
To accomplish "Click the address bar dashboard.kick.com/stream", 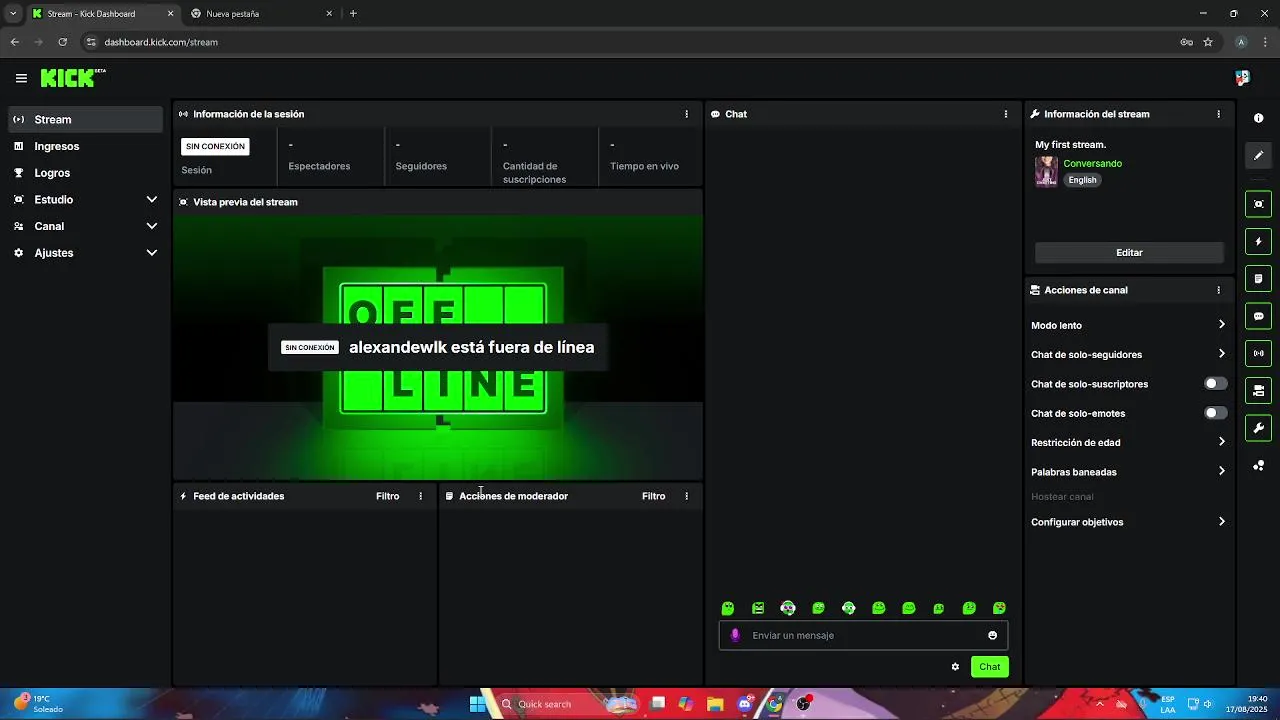I will point(161,42).
